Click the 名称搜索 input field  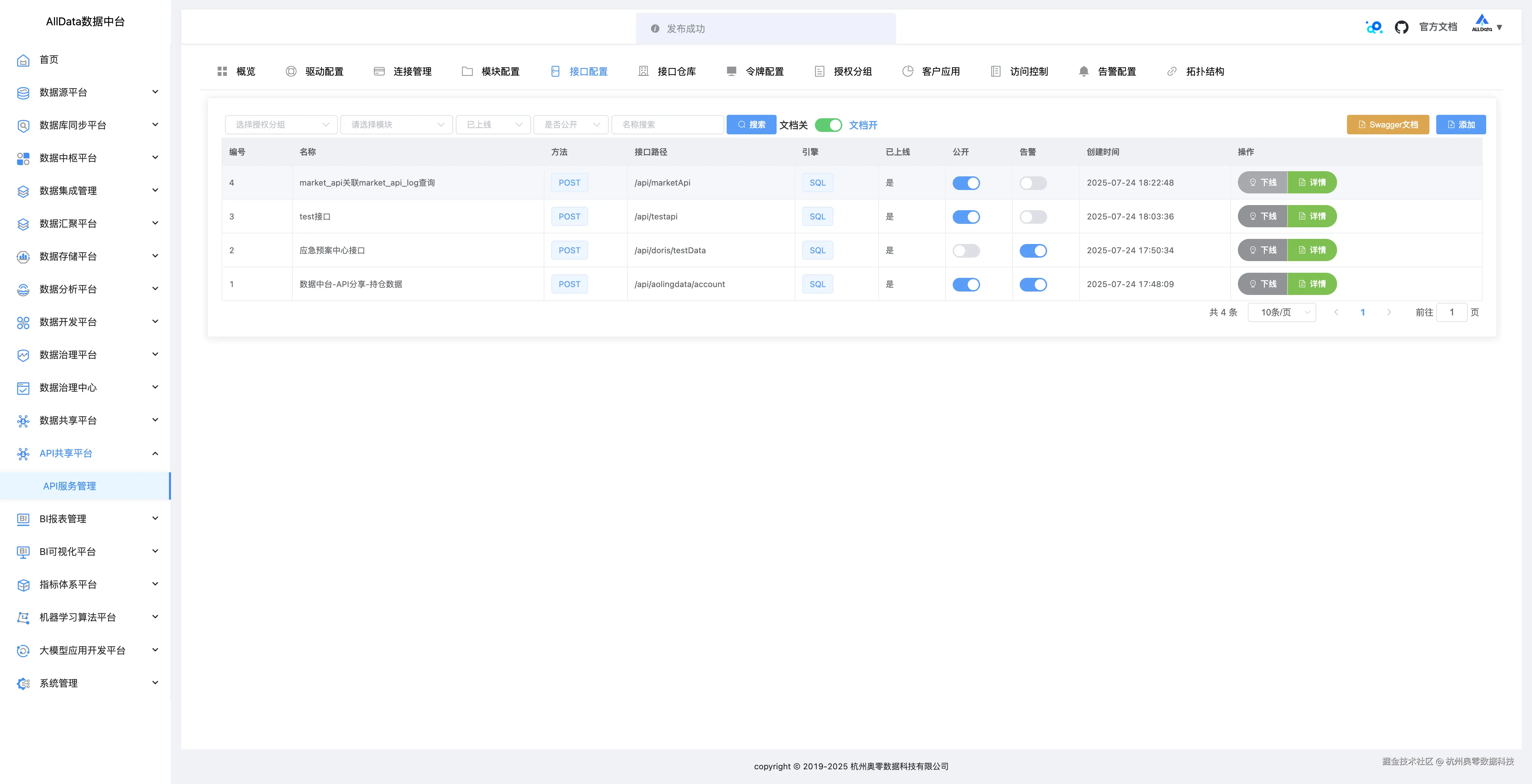pos(667,125)
